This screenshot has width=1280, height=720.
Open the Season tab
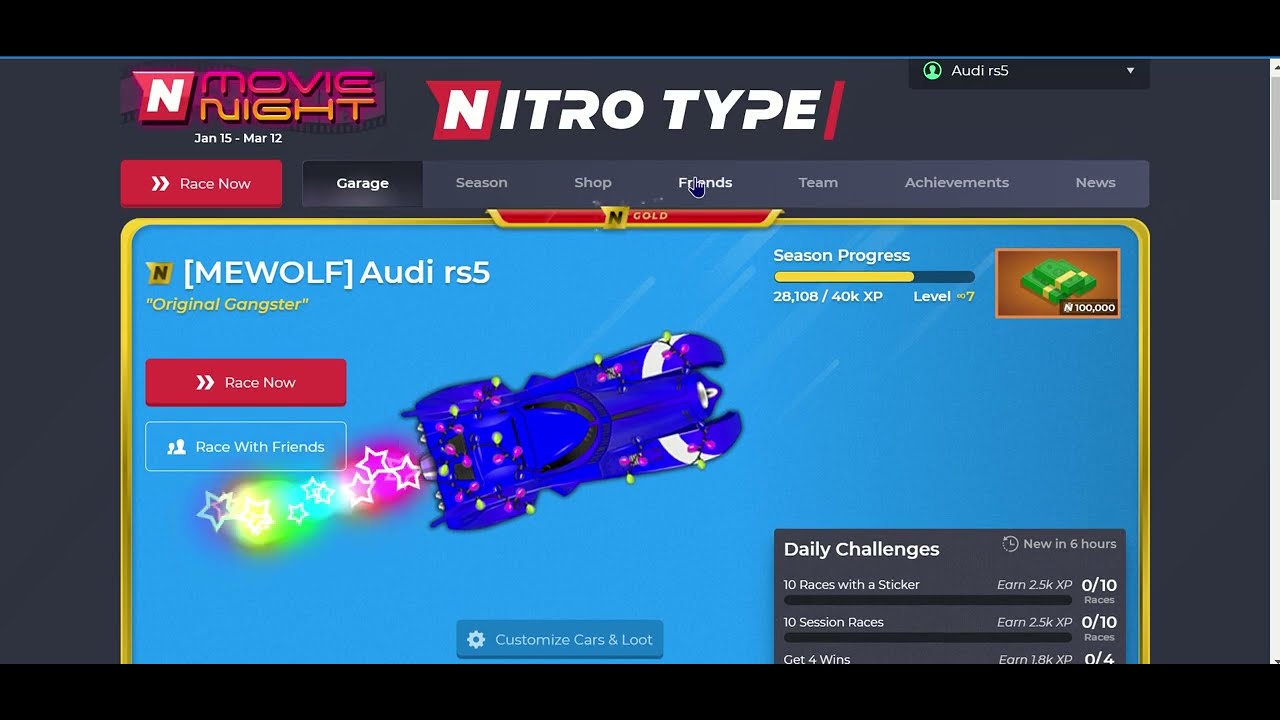pos(482,183)
